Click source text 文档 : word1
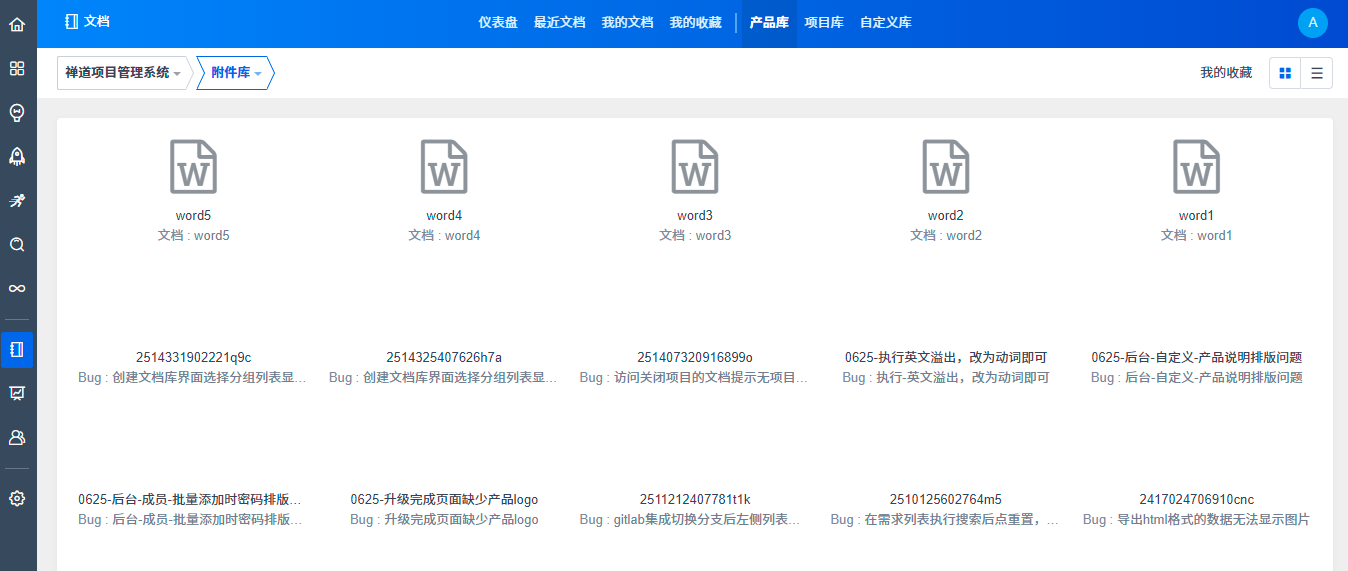 pyautogui.click(x=1196, y=235)
